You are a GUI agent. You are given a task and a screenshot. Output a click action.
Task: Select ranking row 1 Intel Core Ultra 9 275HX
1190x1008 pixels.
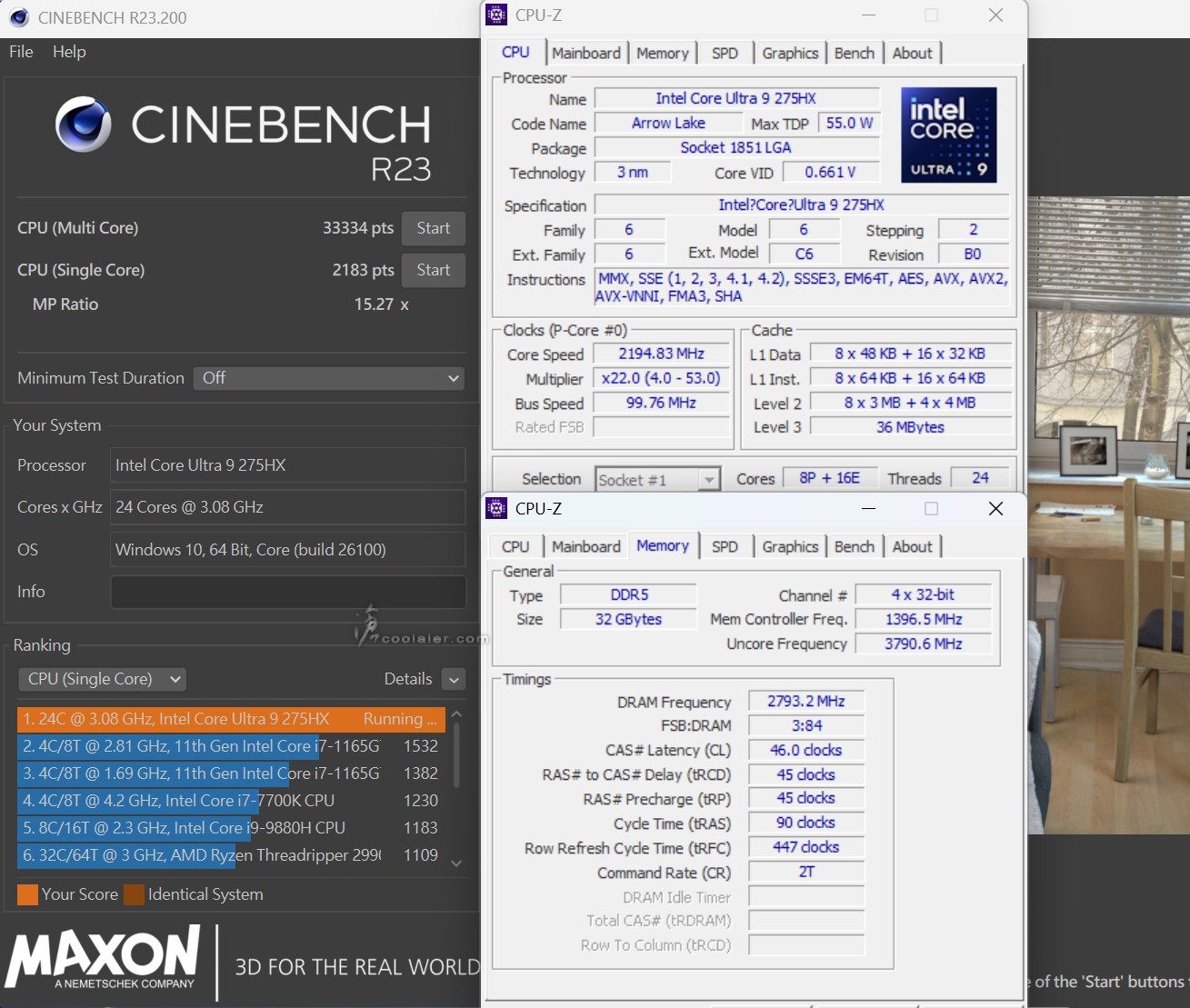point(231,719)
